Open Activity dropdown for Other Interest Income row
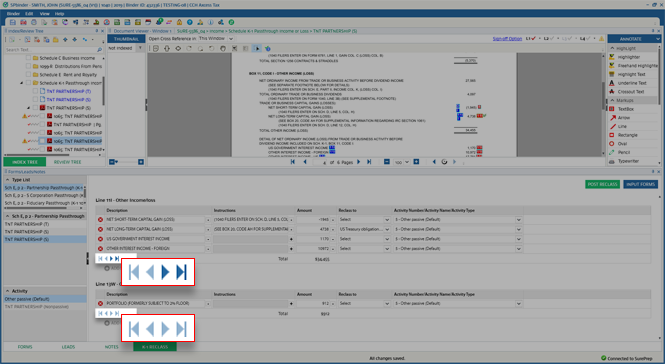Screen dimensions: 665x364 518,249
